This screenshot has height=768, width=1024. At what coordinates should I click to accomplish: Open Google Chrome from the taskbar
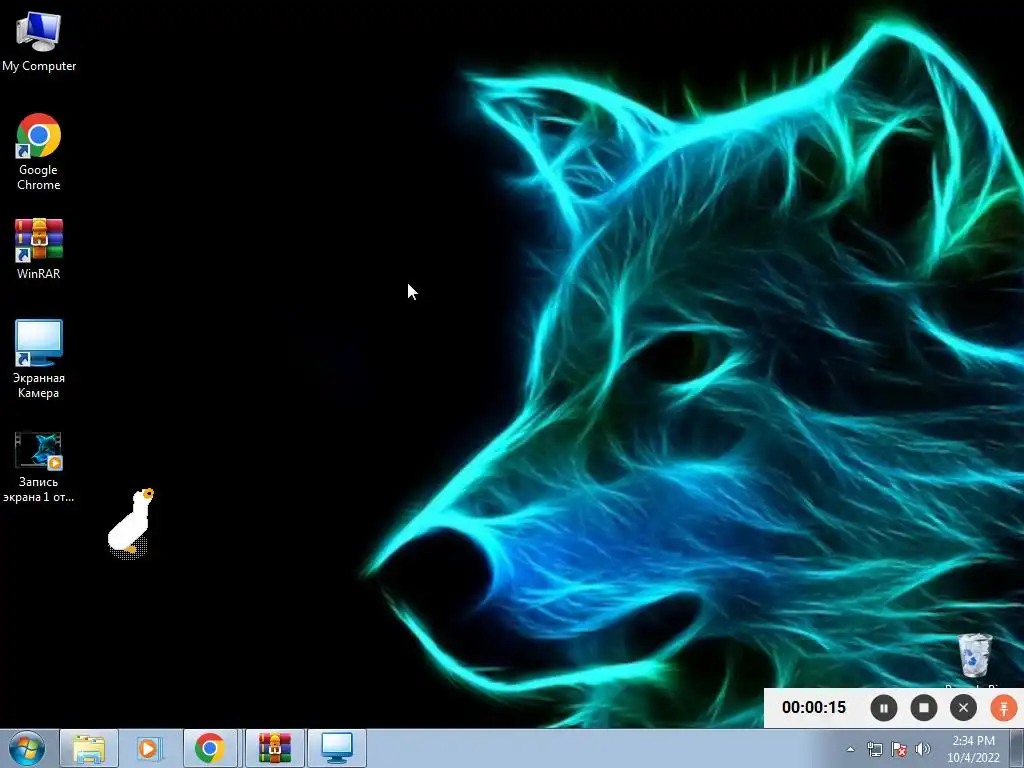(210, 748)
